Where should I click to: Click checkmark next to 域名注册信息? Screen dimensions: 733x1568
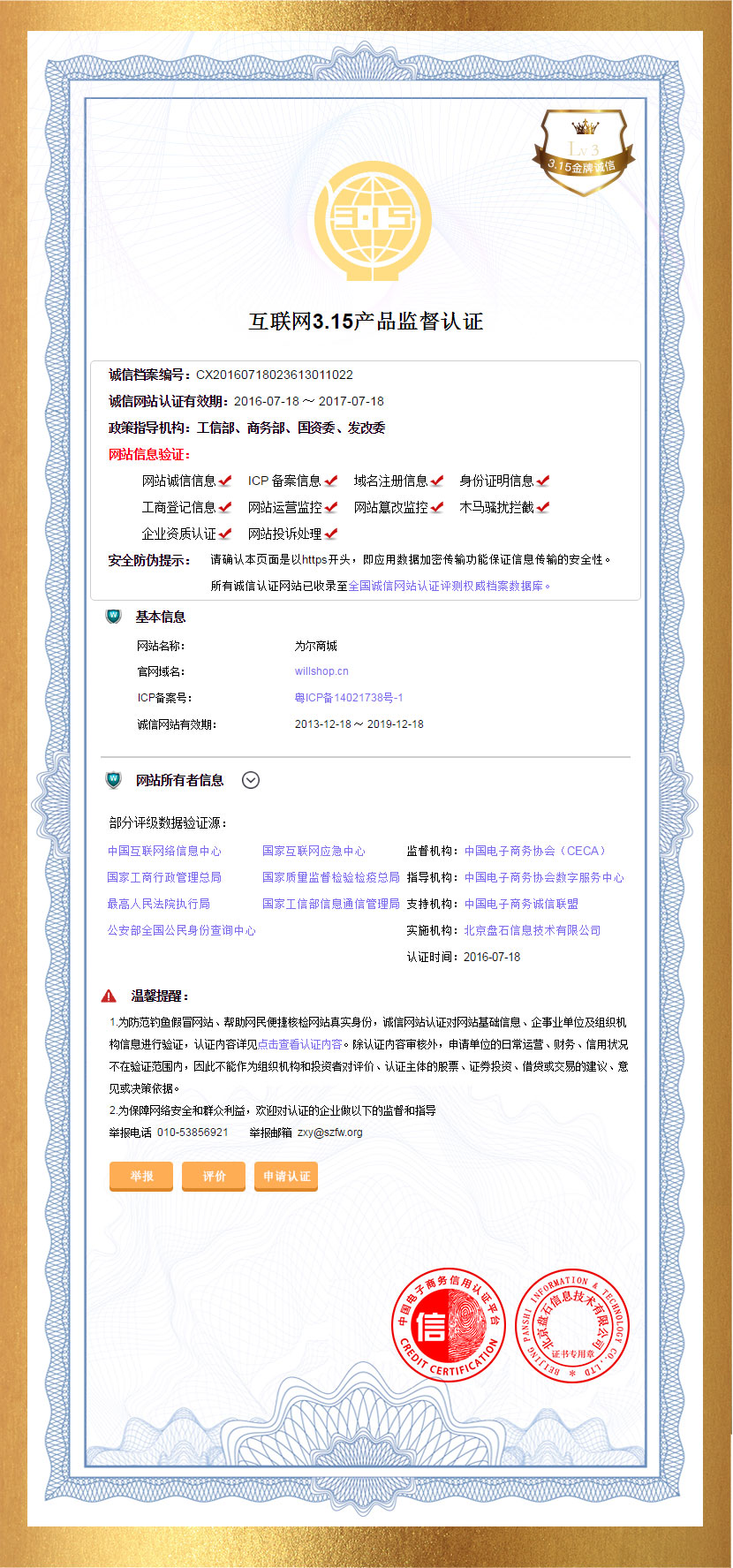[437, 481]
